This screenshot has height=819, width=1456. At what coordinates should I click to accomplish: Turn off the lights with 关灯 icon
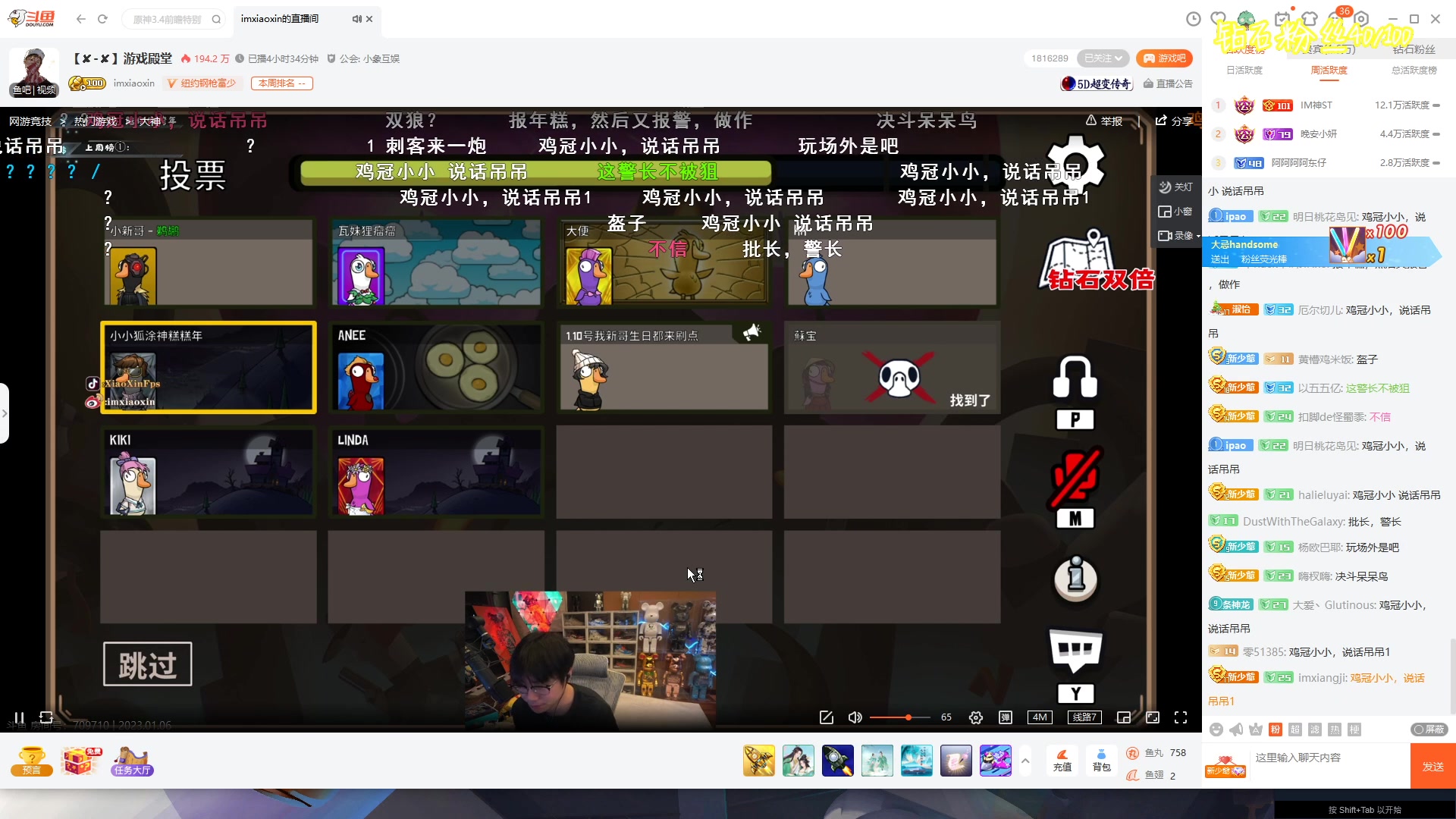pyautogui.click(x=1175, y=187)
